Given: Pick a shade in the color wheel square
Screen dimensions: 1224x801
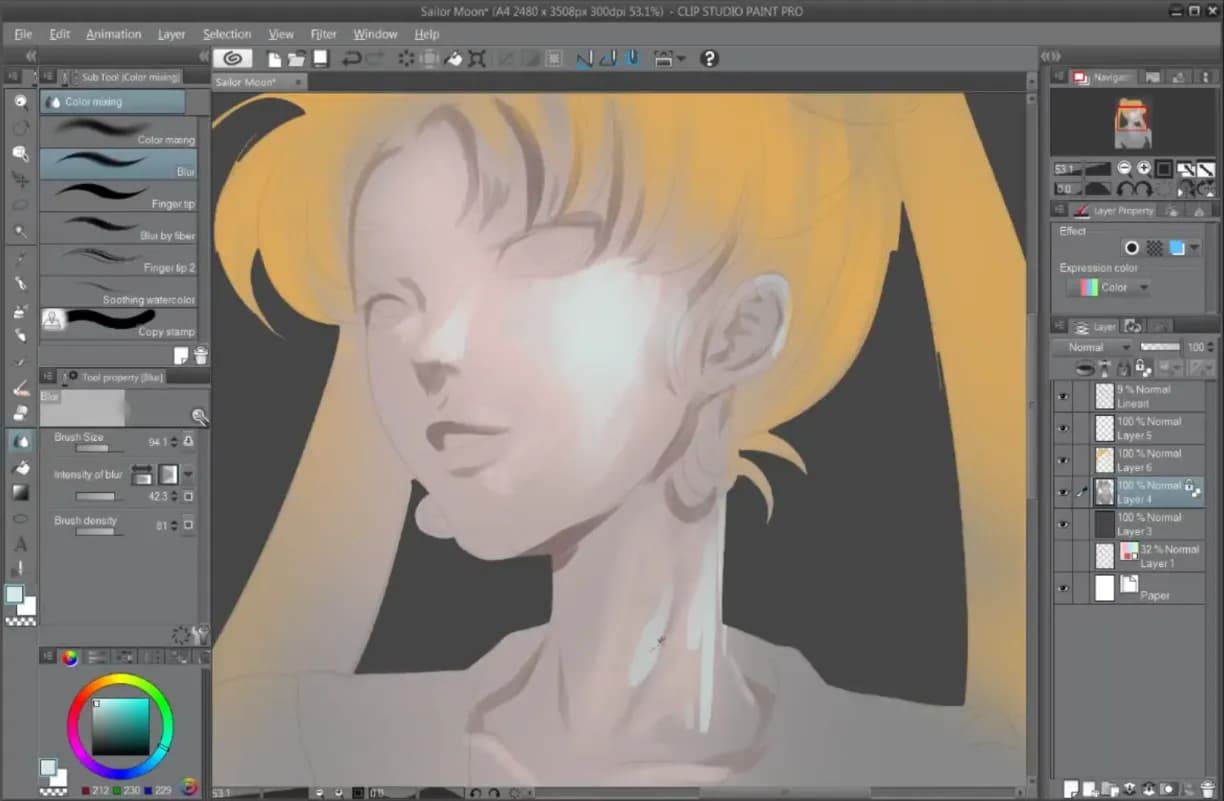Looking at the screenshot, I should [120, 726].
